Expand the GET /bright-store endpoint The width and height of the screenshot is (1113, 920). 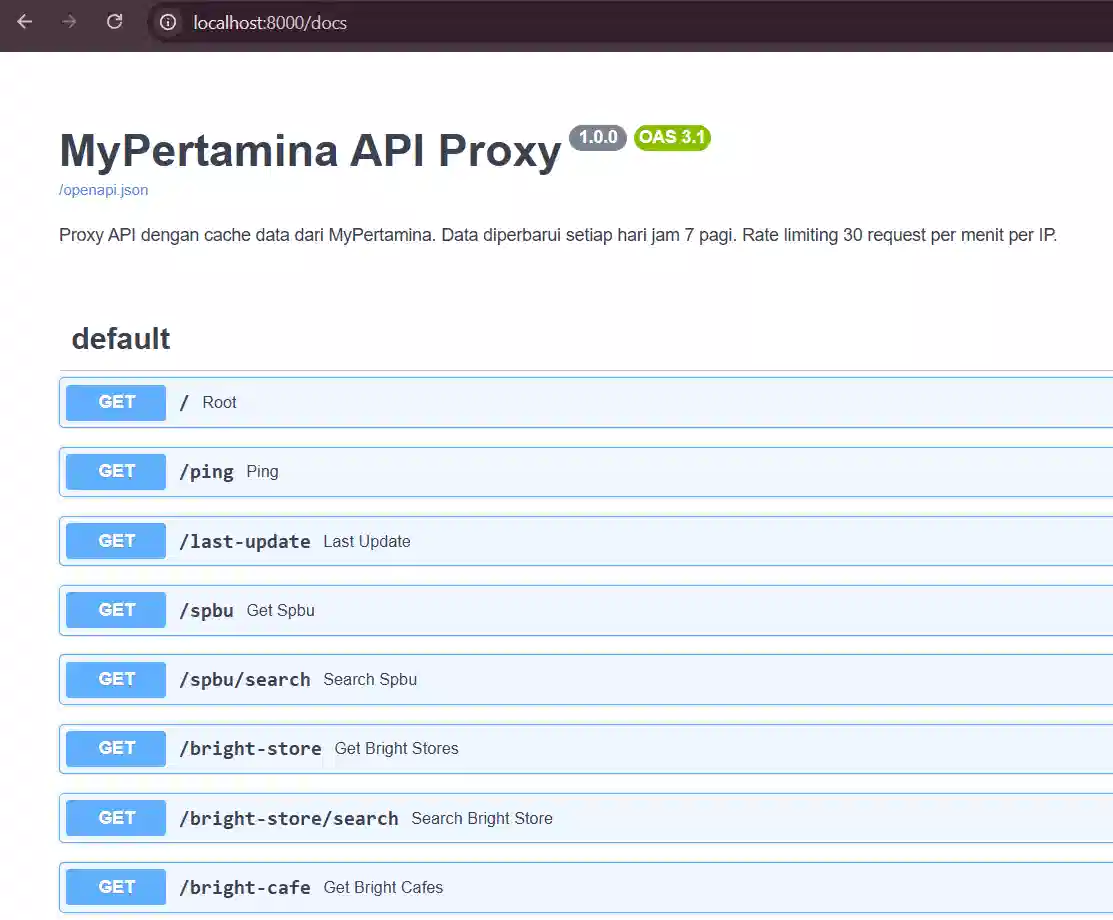click(586, 748)
